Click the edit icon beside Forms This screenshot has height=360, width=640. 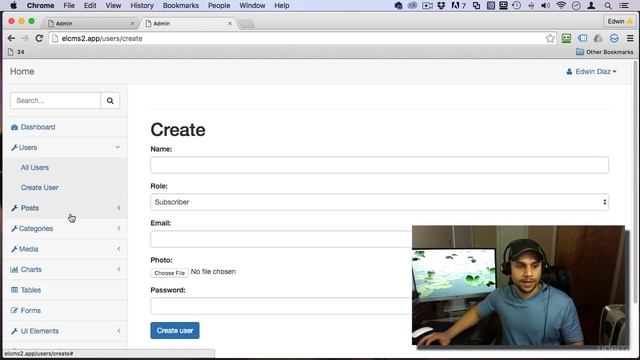[14, 310]
